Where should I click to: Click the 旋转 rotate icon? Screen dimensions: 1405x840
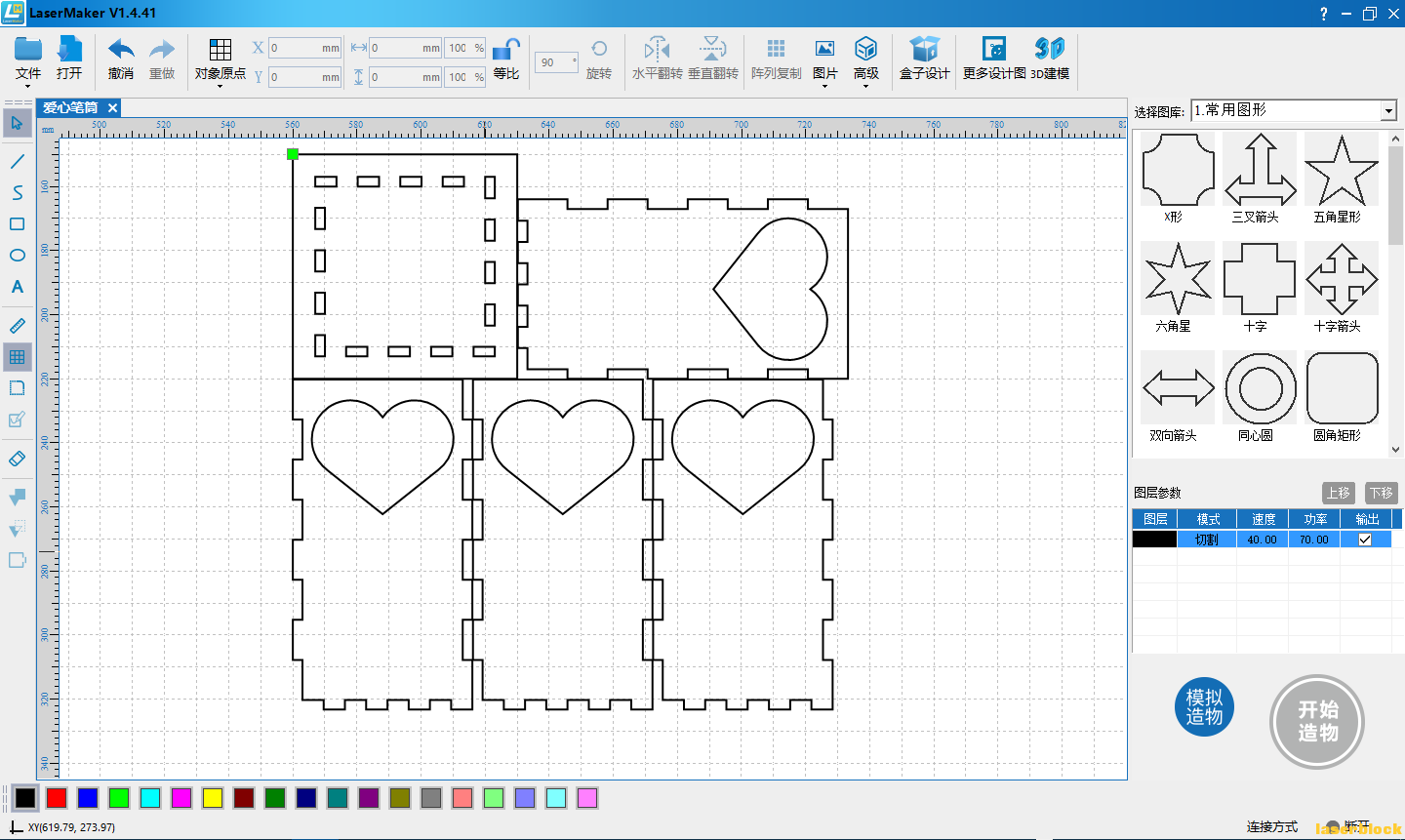pyautogui.click(x=599, y=49)
